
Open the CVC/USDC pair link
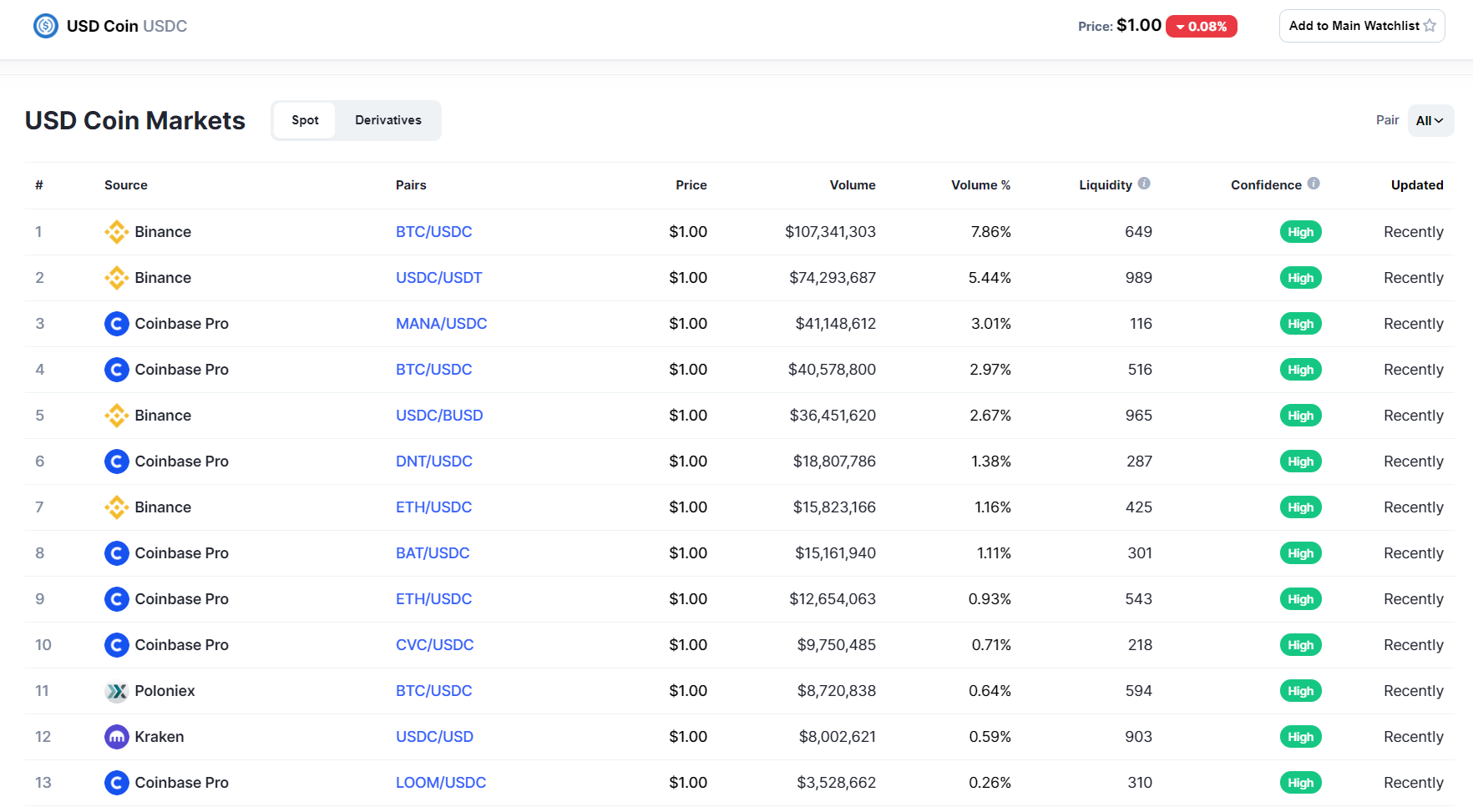[x=434, y=645]
